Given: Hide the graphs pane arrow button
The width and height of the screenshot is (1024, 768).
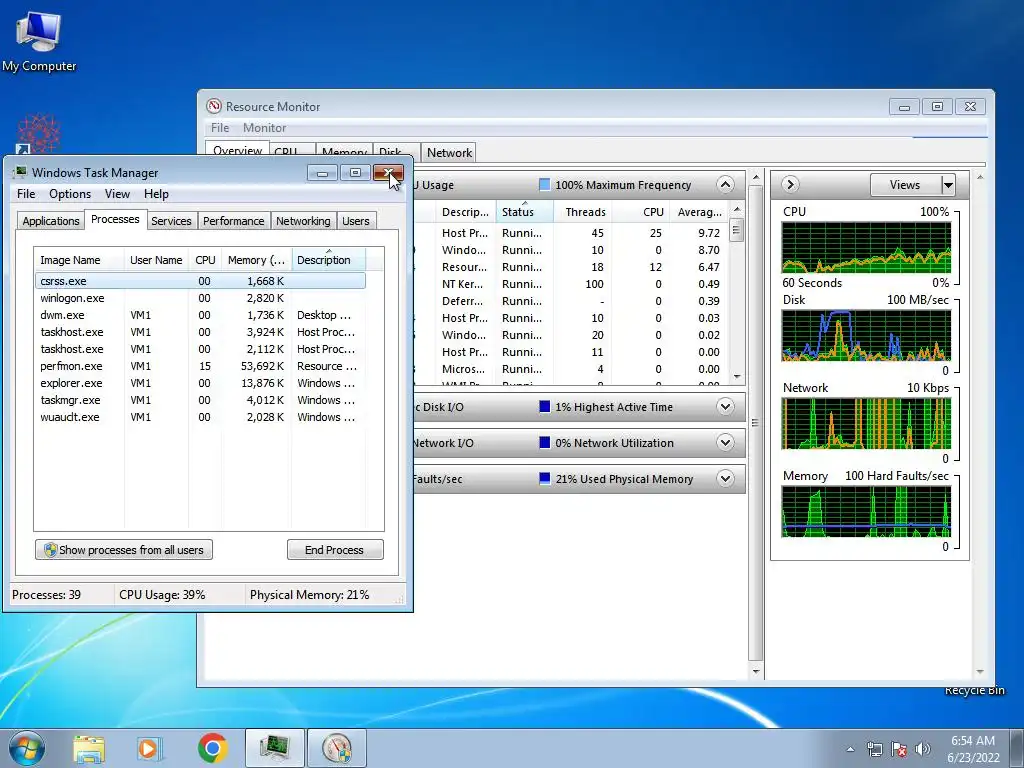Looking at the screenshot, I should pos(790,185).
